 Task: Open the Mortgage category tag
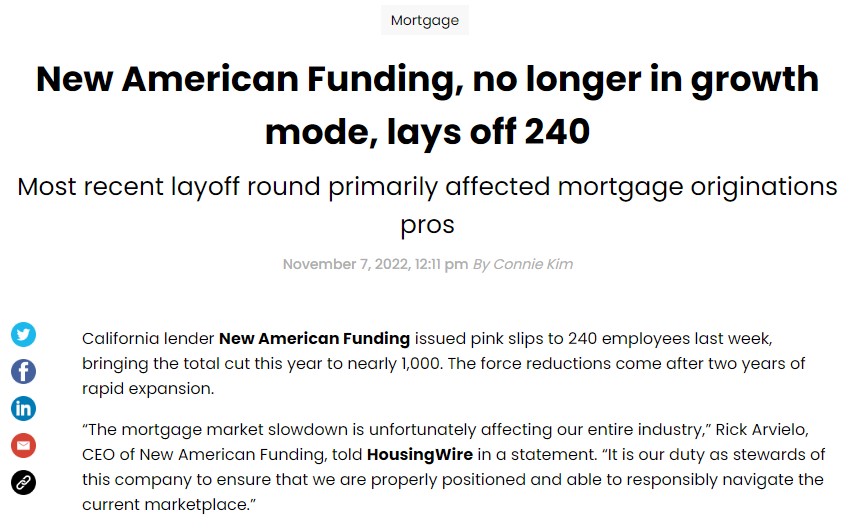(425, 20)
